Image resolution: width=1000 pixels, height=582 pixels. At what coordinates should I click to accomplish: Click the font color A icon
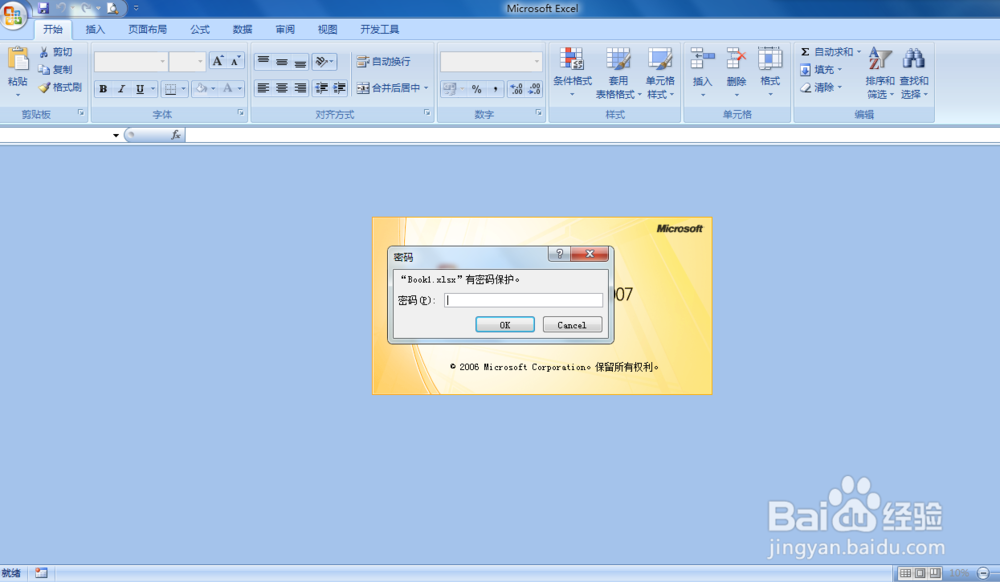pyautogui.click(x=228, y=89)
